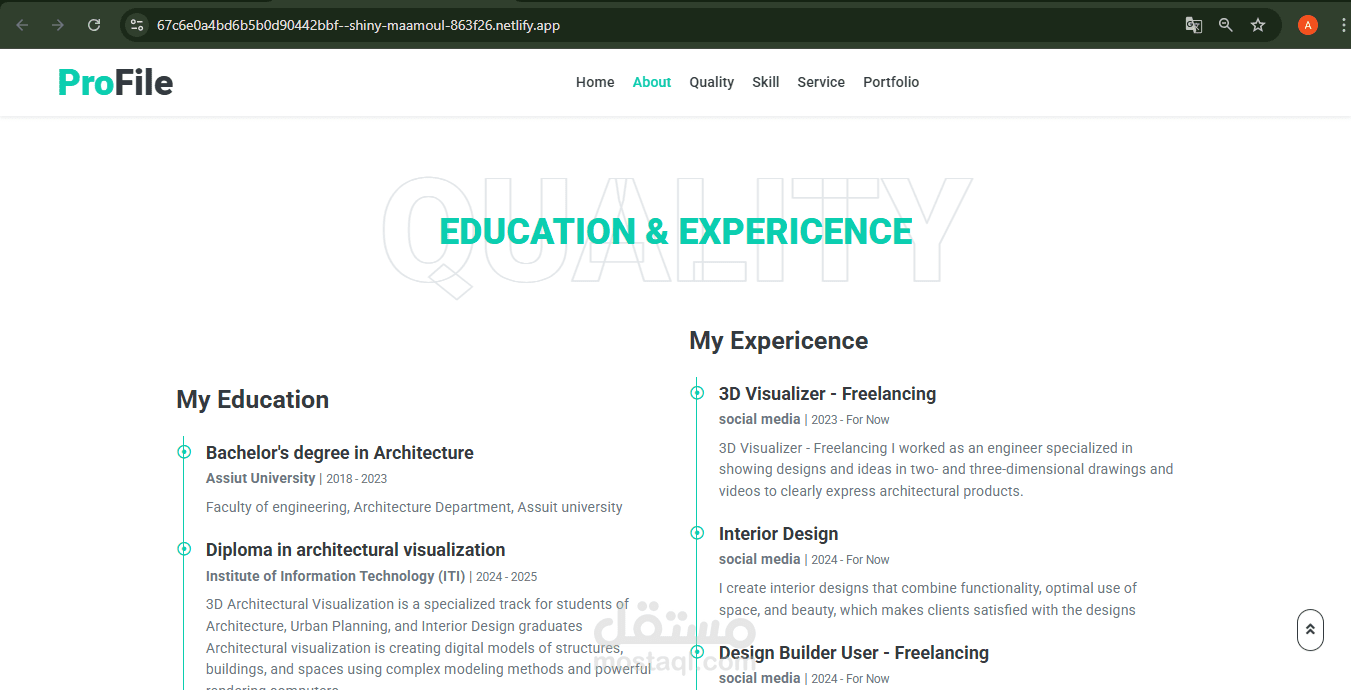This screenshot has width=1351, height=690.
Task: Click the Faculty of engineering description line
Action: pos(414,507)
